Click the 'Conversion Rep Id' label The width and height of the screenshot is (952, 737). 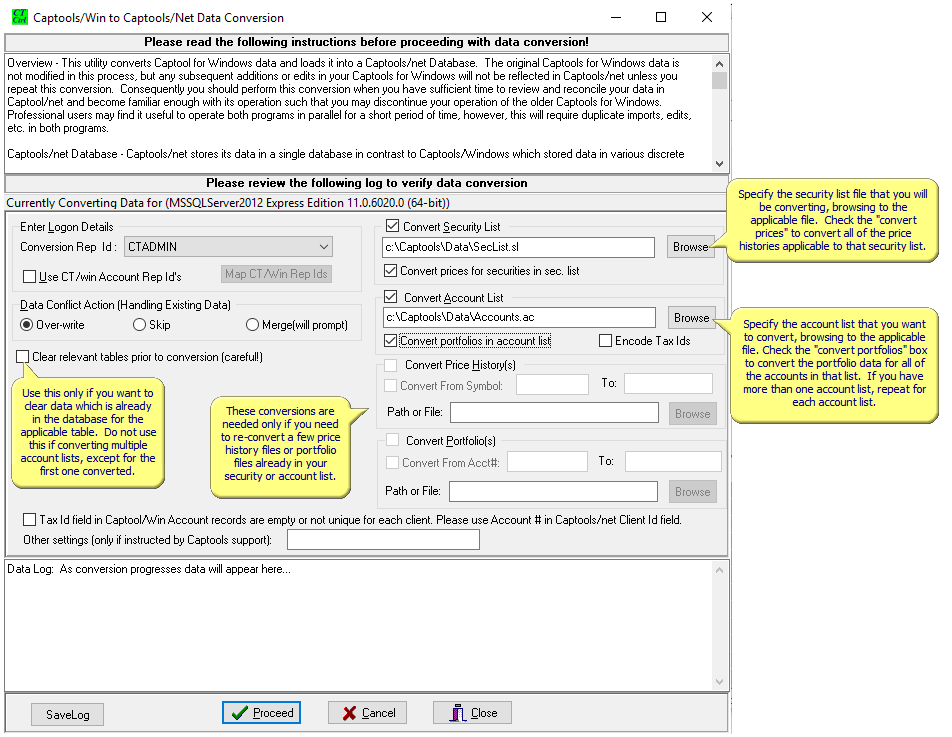point(68,247)
